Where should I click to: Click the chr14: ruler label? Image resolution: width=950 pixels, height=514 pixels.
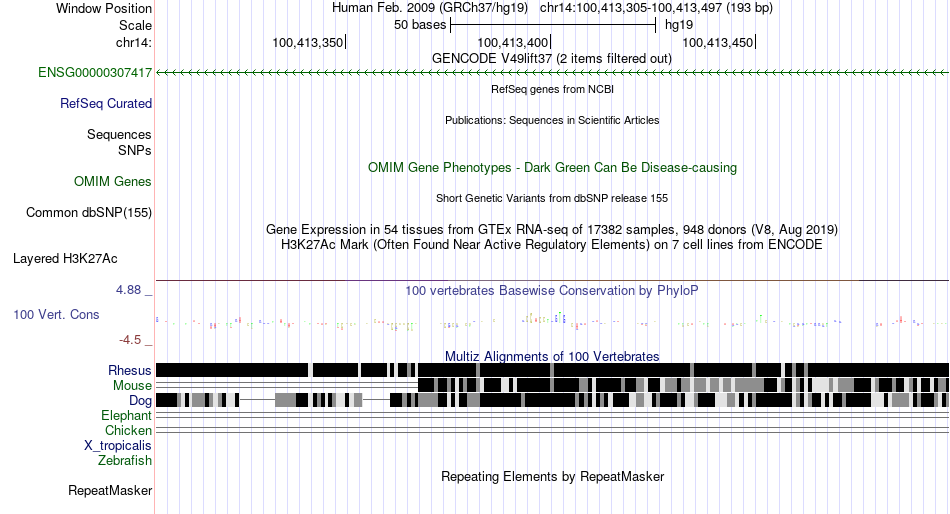[134, 42]
